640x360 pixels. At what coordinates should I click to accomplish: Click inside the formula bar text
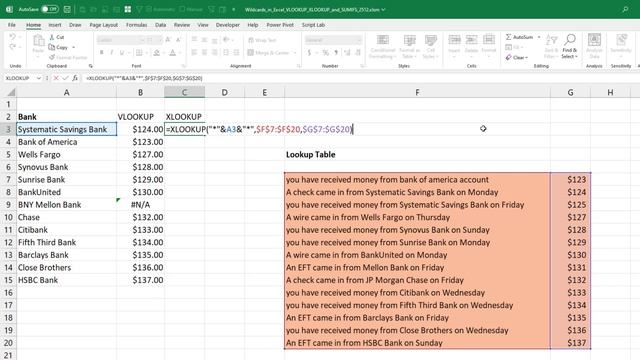tap(144, 78)
